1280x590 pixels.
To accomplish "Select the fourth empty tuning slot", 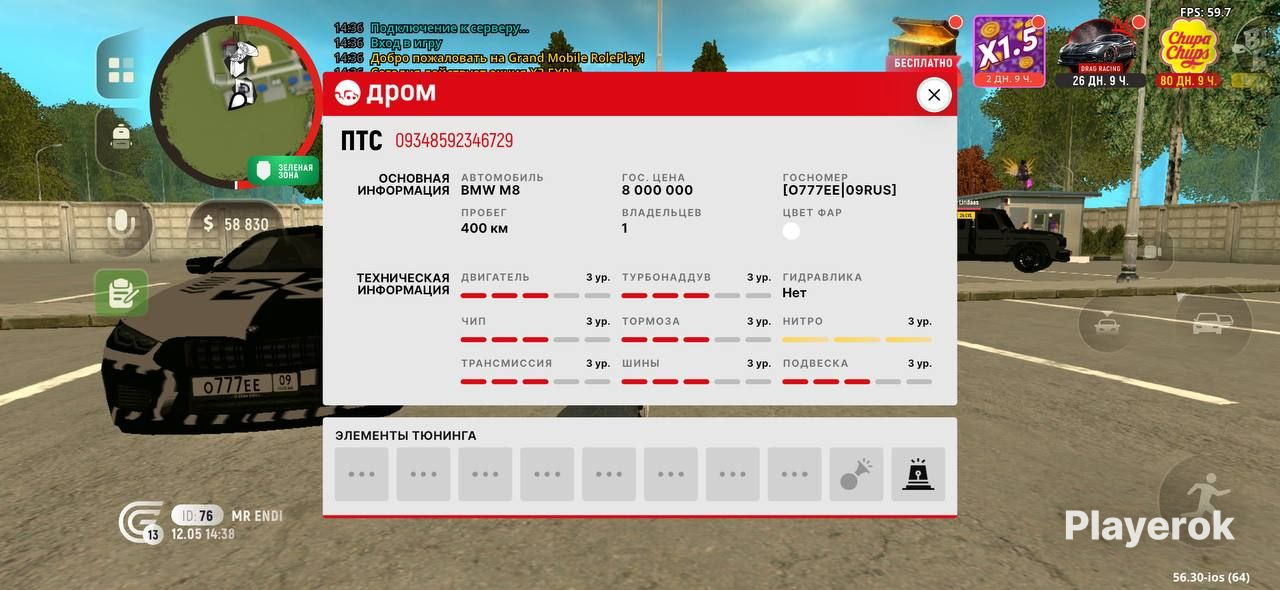I will 547,474.
